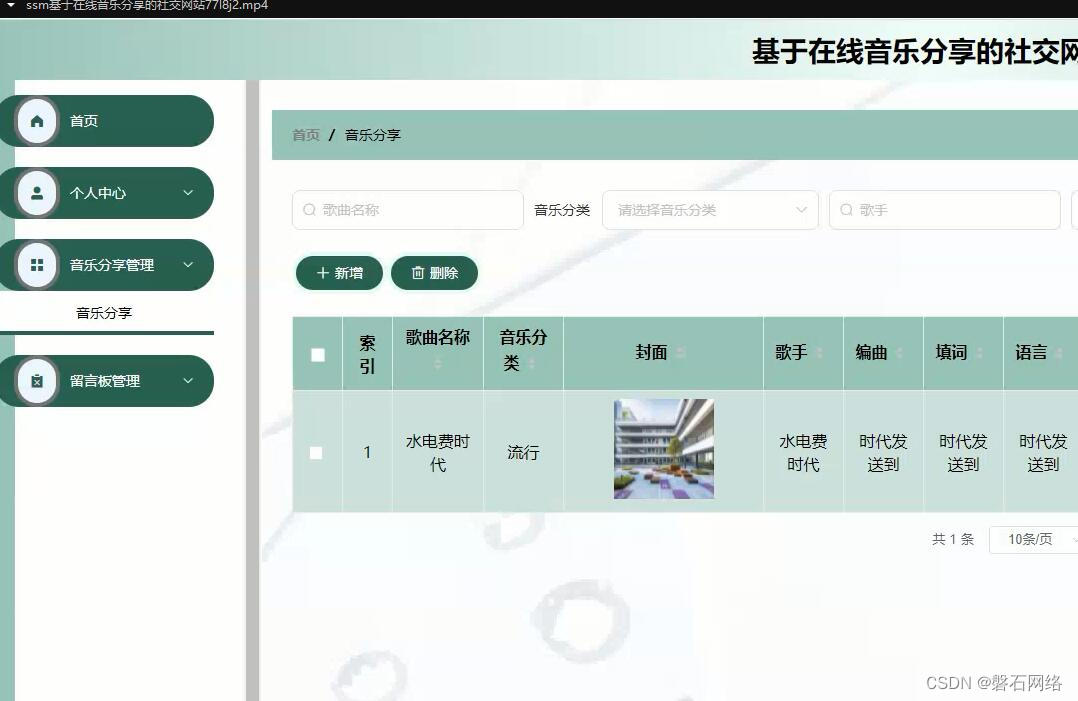The height and width of the screenshot is (701, 1078).
Task: Sort the table by 歌曲名称 column arrows
Action: coord(438,364)
